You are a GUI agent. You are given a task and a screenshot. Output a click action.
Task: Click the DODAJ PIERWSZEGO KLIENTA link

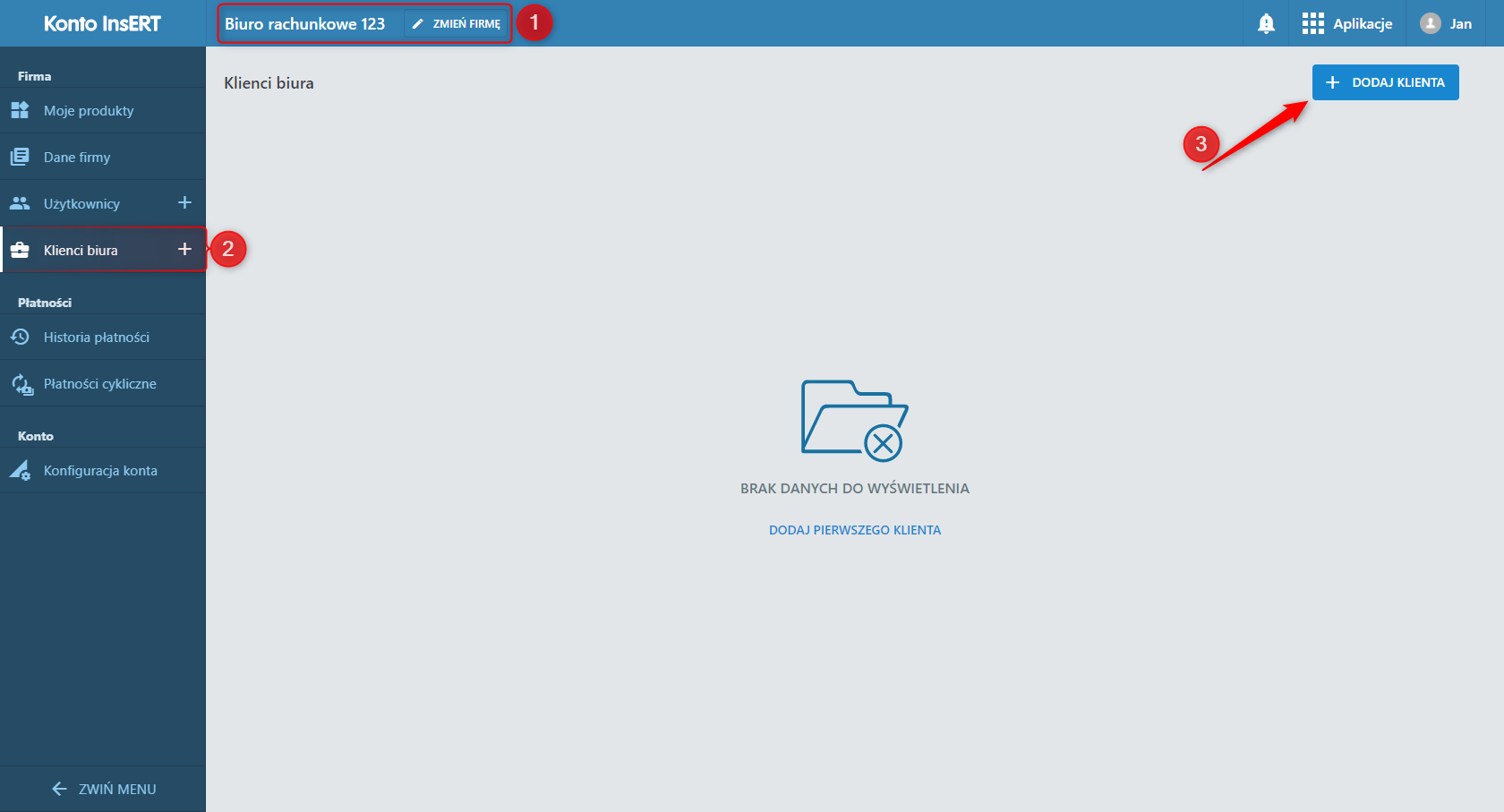(855, 530)
